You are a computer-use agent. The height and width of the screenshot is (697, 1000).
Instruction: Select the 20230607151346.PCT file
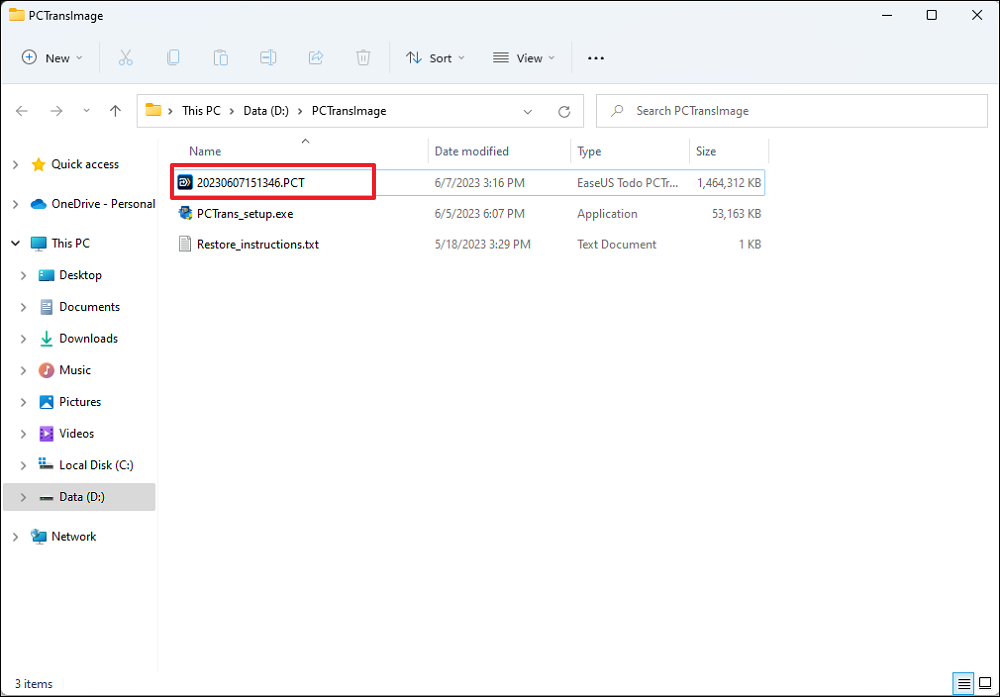click(250, 183)
